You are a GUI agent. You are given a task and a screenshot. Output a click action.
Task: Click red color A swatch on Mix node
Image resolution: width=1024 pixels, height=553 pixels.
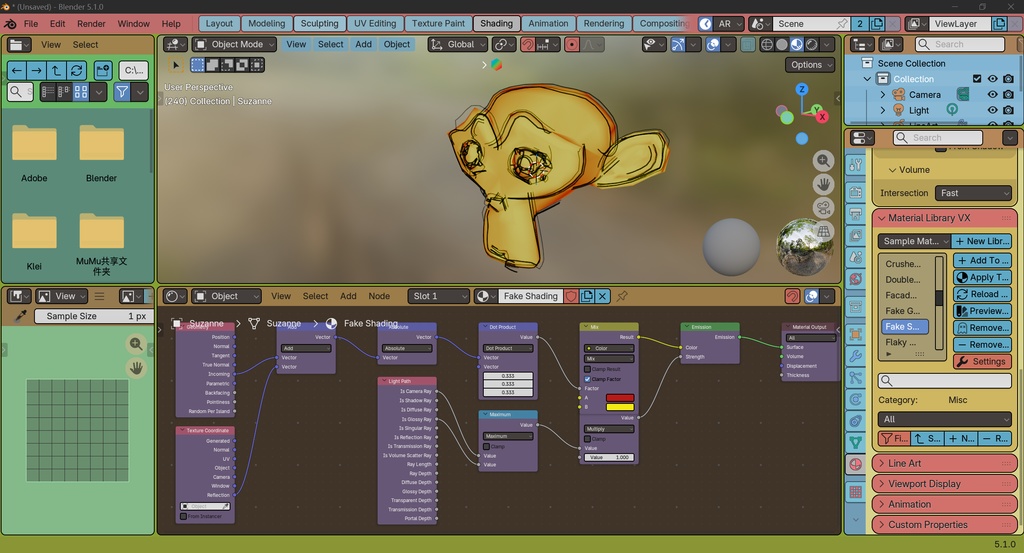click(620, 398)
